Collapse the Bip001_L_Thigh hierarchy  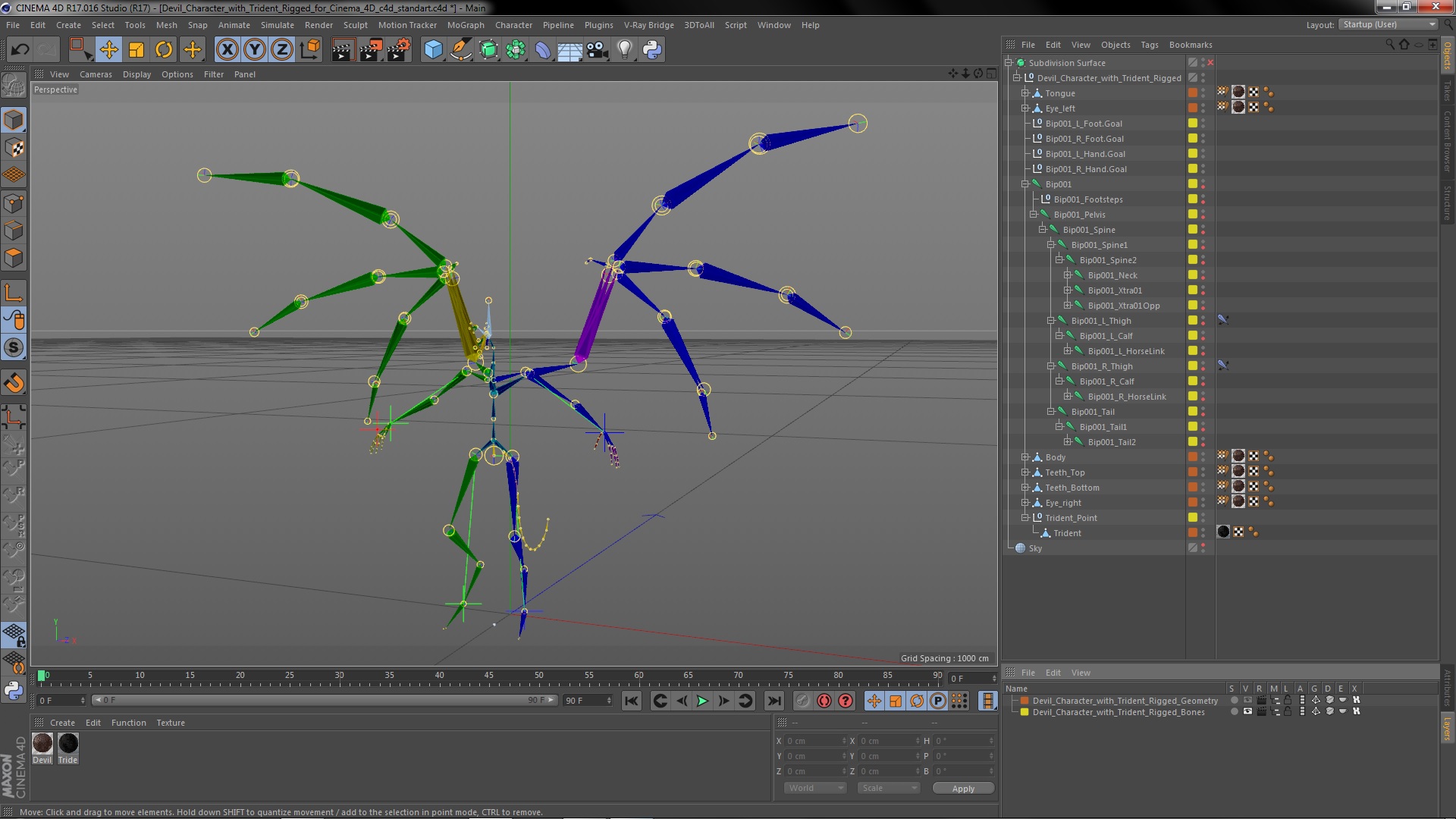[1050, 320]
